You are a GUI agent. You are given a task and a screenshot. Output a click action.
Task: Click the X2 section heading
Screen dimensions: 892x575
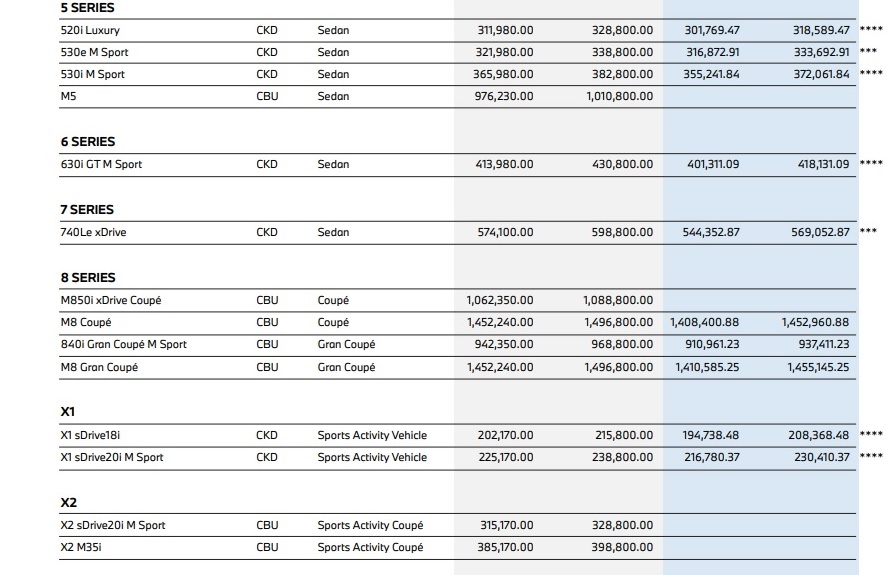[69, 502]
